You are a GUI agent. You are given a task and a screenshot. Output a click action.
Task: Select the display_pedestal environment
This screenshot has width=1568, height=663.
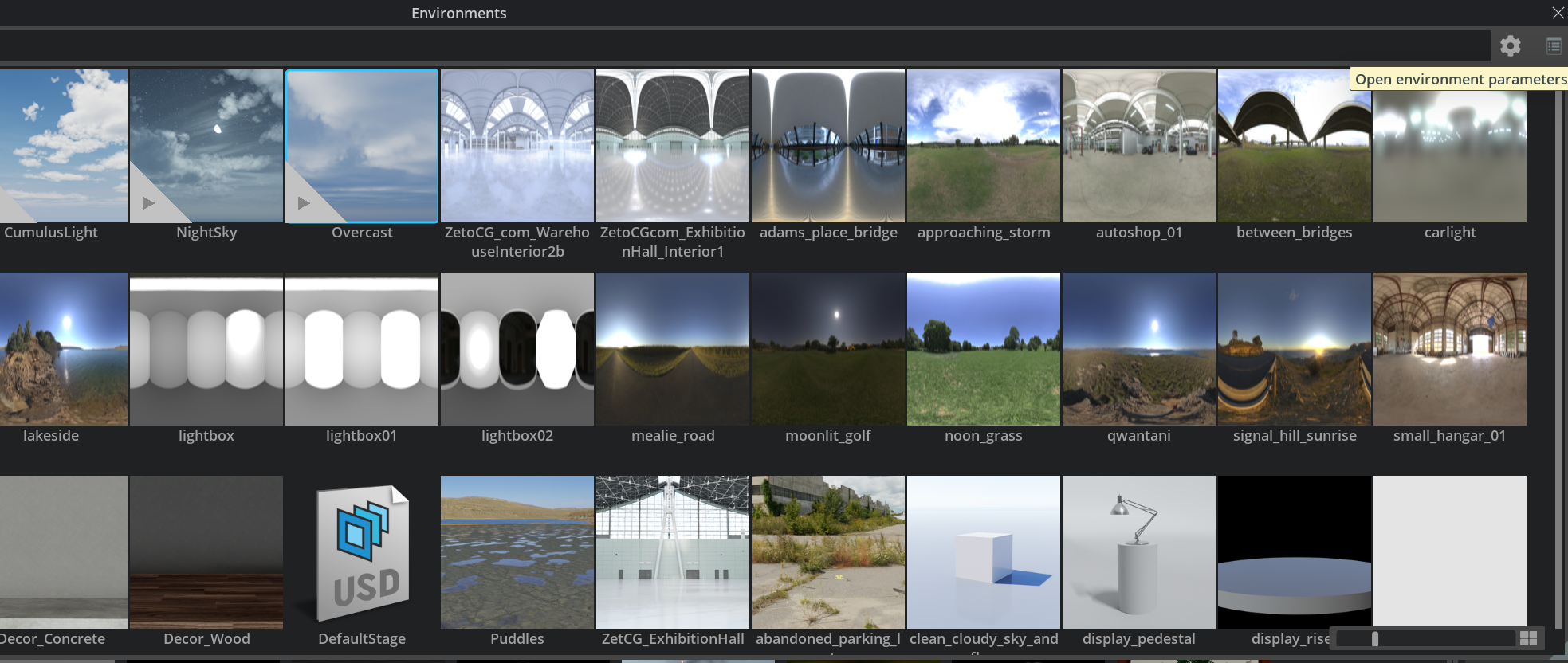[x=1138, y=552]
